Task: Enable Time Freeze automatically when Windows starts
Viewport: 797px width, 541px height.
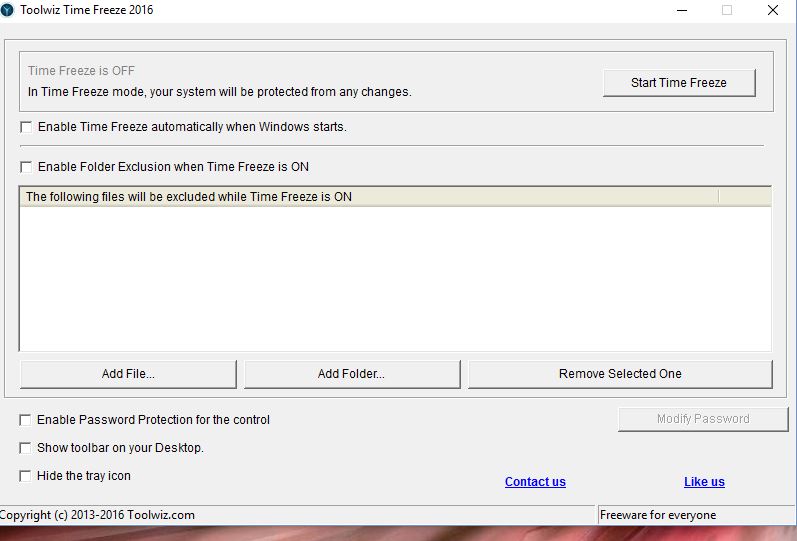Action: [26, 127]
